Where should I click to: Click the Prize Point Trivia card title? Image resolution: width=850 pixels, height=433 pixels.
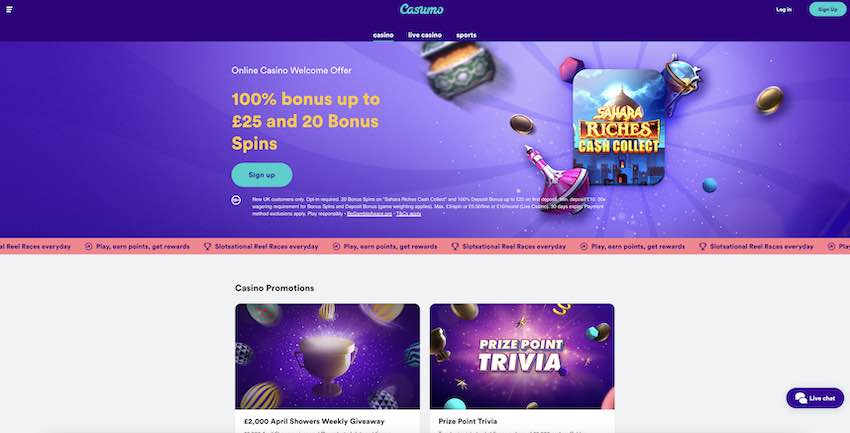coord(468,421)
